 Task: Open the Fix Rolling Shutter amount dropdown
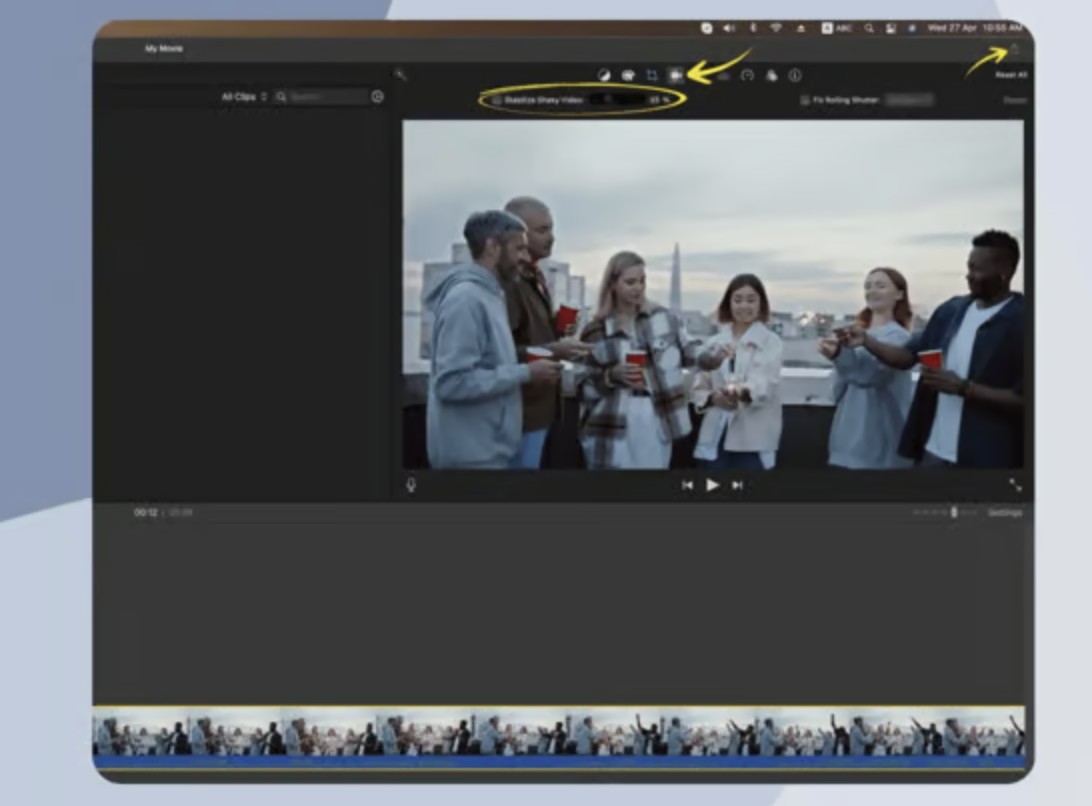[908, 100]
